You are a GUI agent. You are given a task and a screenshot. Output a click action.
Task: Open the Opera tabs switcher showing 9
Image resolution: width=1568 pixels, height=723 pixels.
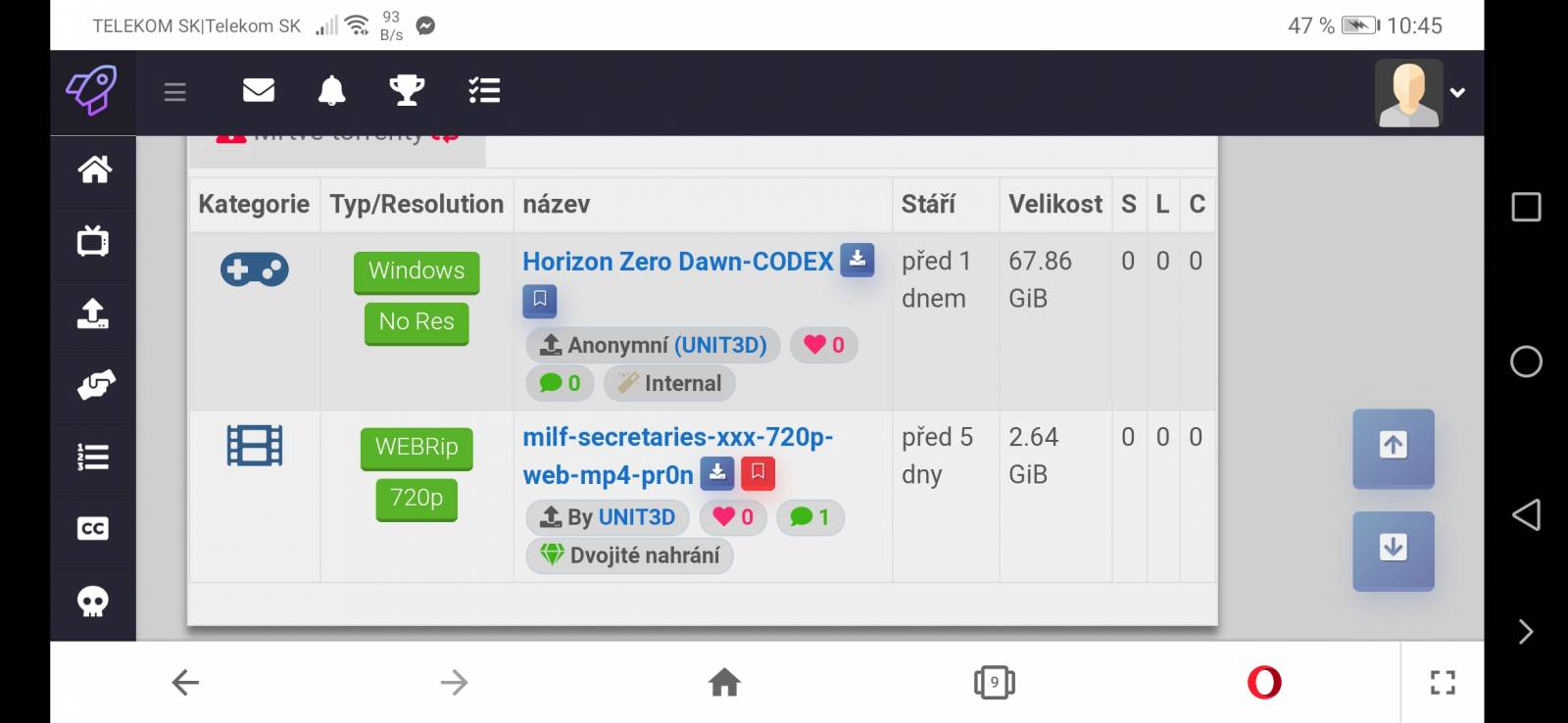[995, 683]
